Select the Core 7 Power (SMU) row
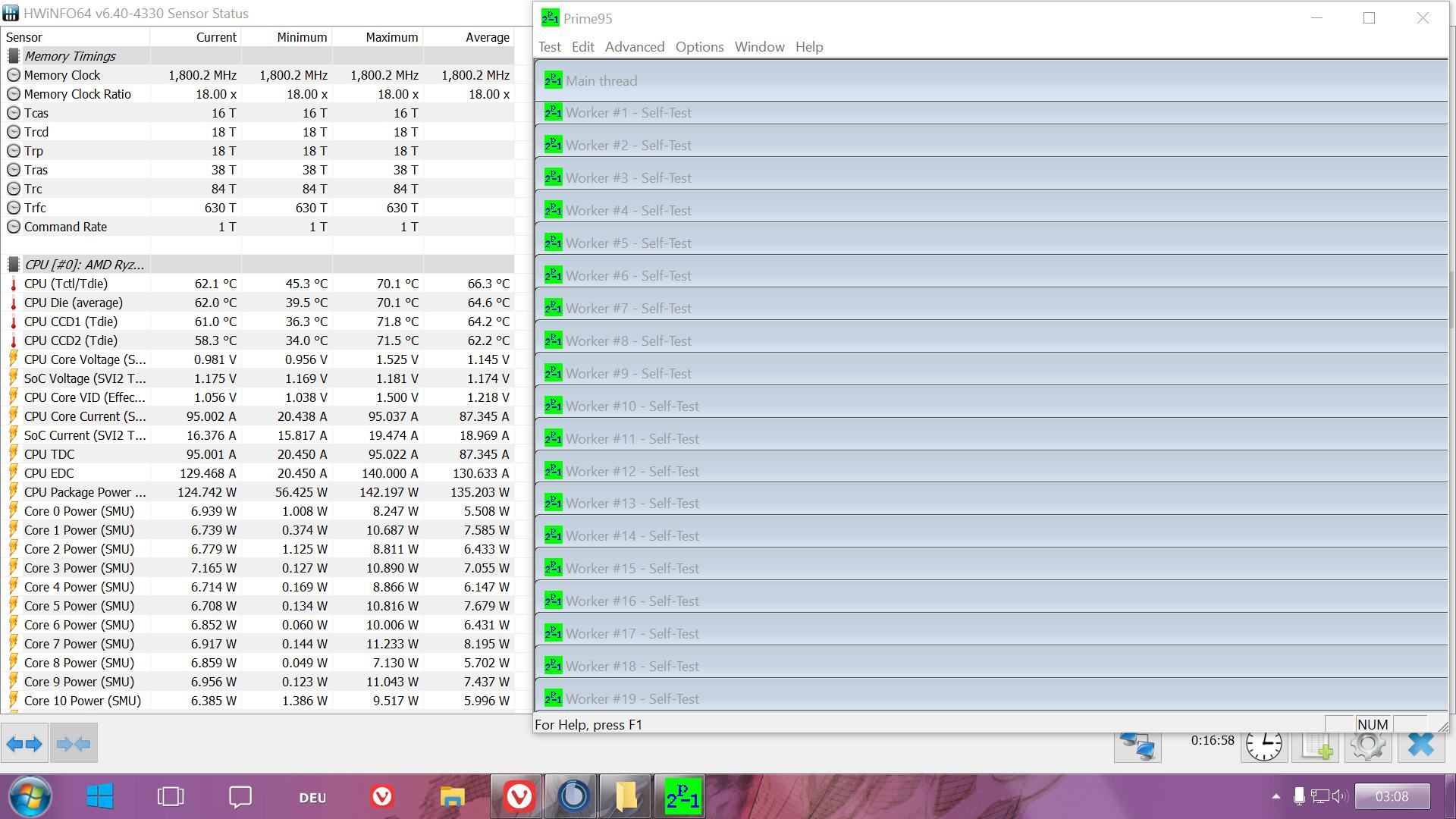1456x819 pixels. coord(258,644)
